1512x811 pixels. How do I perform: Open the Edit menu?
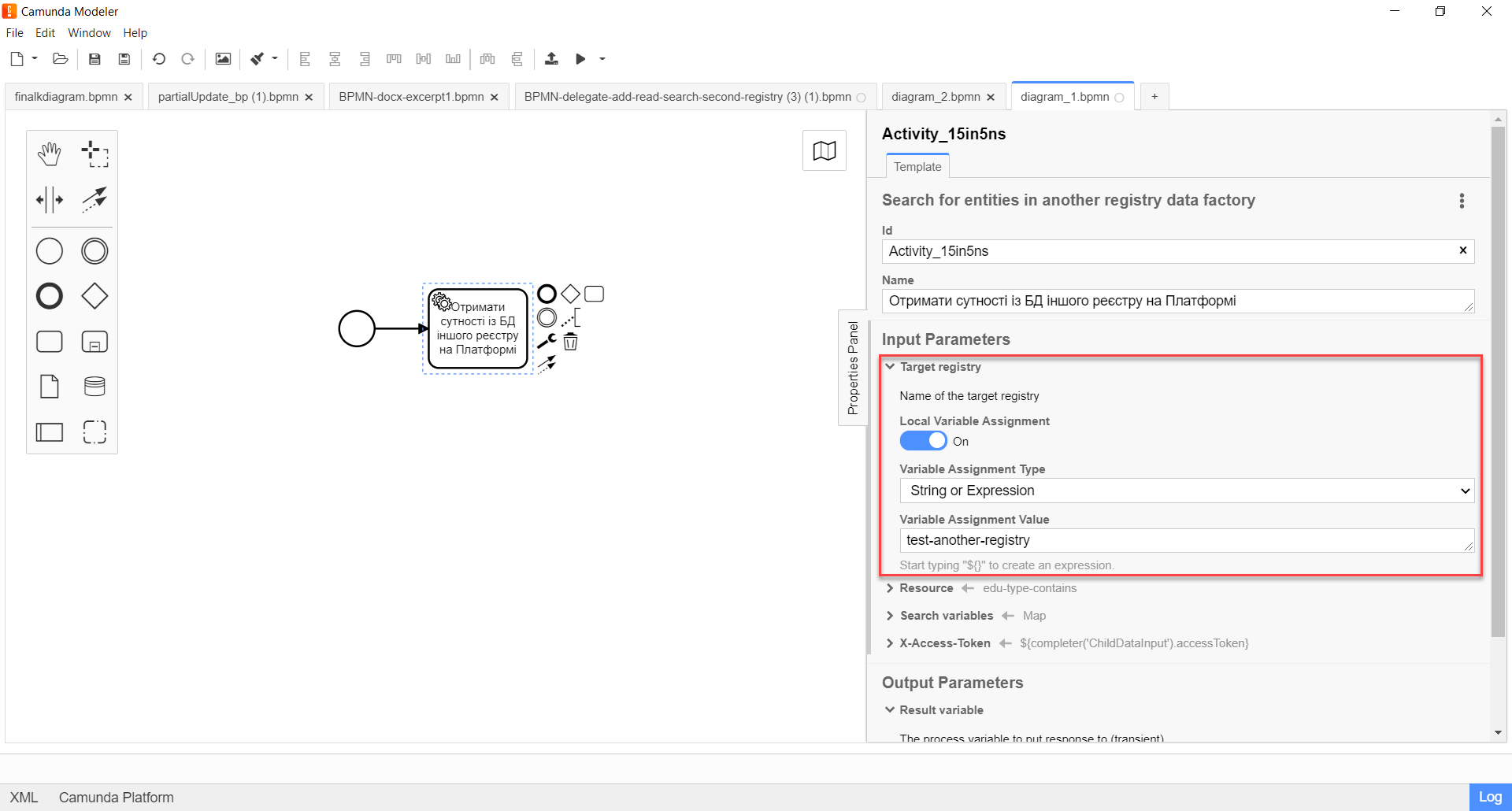45,33
